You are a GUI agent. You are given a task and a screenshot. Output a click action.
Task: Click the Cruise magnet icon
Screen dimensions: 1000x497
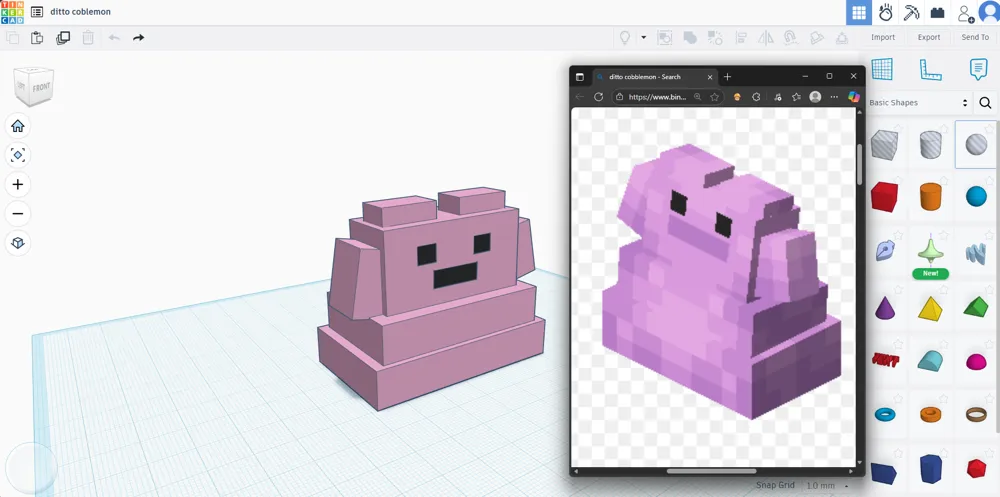pyautogui.click(x=791, y=38)
